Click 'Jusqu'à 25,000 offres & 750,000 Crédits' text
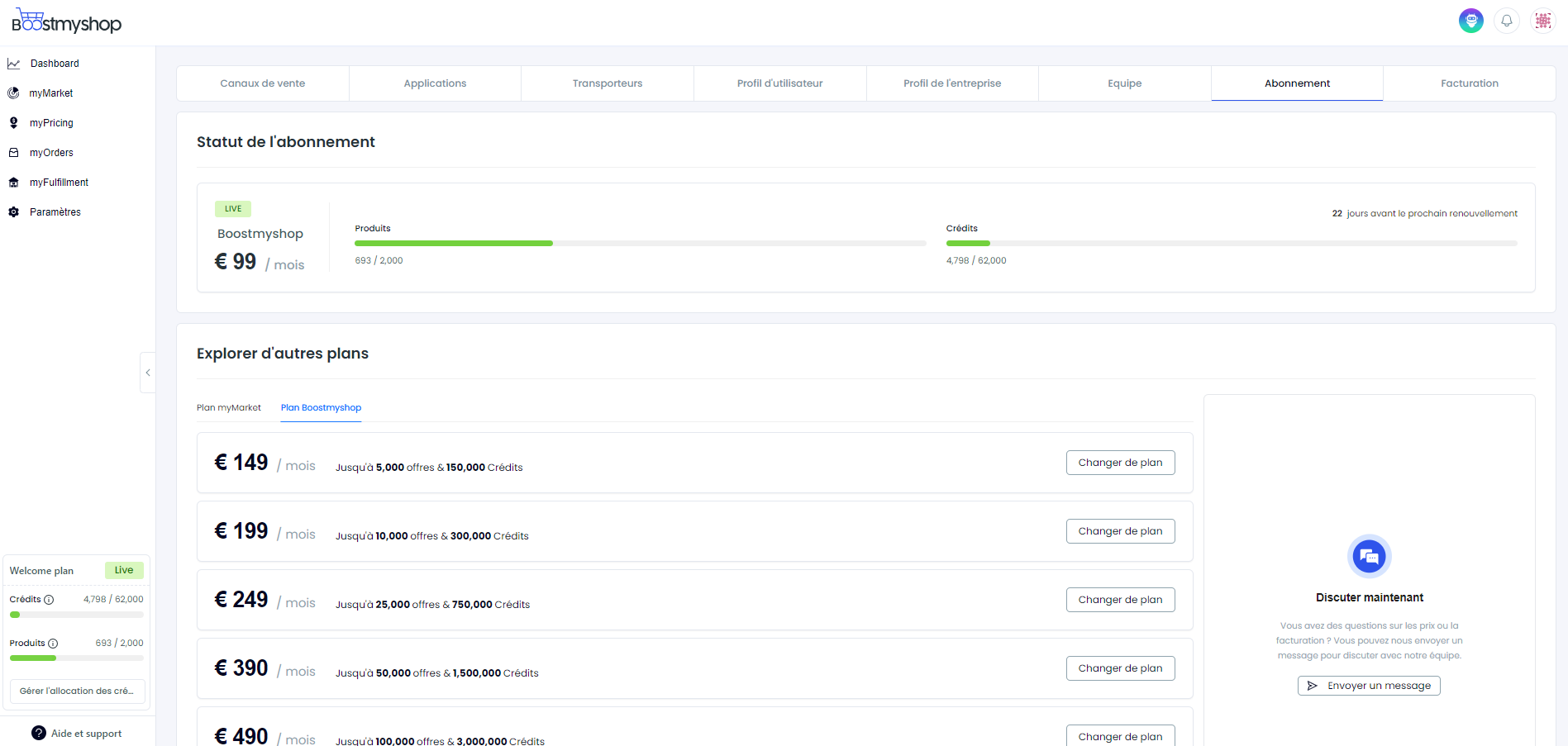This screenshot has height=746, width=1568. pos(433,605)
